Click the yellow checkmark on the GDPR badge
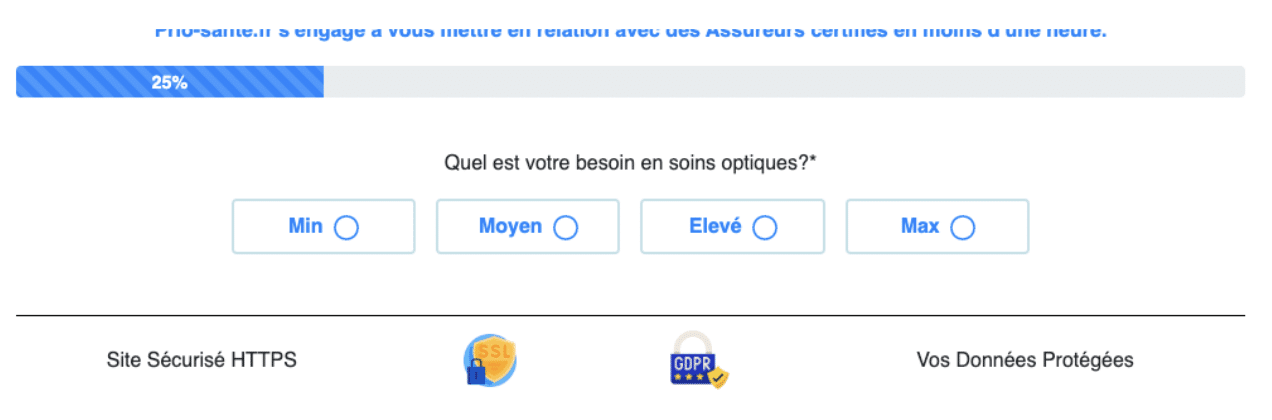Screen dimensions: 1272x420 pyautogui.click(x=718, y=379)
